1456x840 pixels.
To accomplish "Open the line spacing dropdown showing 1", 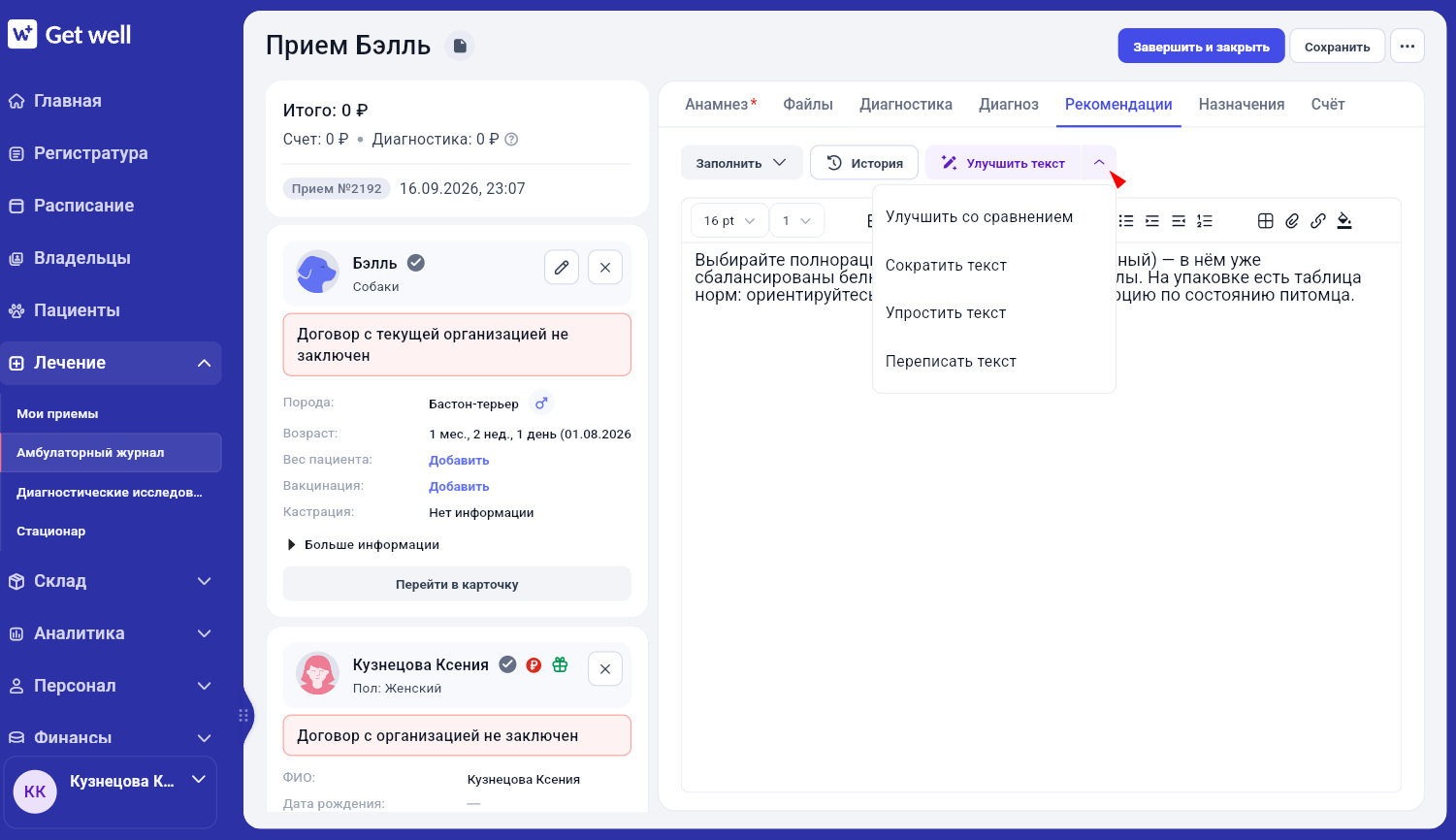I will pos(797,220).
